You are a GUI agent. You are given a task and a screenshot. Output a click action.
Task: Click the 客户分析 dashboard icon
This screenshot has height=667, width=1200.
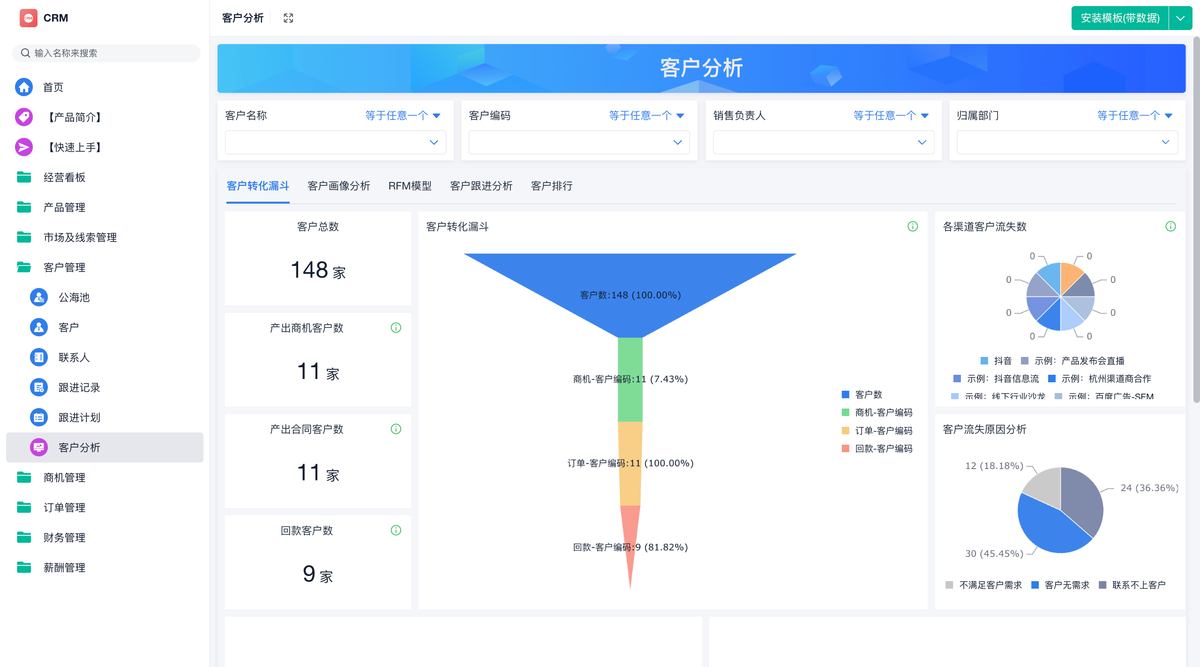tap(39, 447)
